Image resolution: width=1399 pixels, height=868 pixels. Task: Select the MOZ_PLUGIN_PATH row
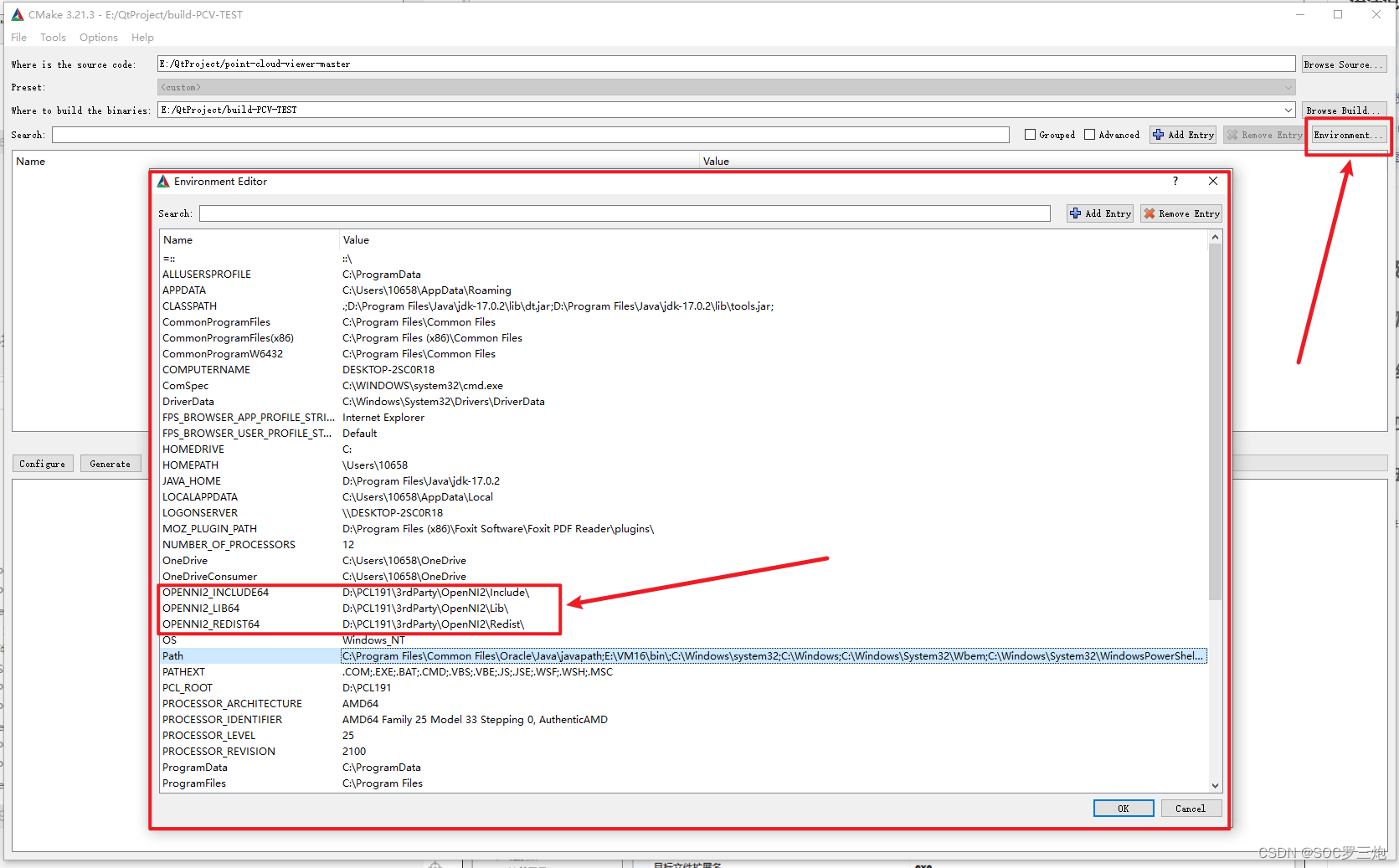pos(683,529)
